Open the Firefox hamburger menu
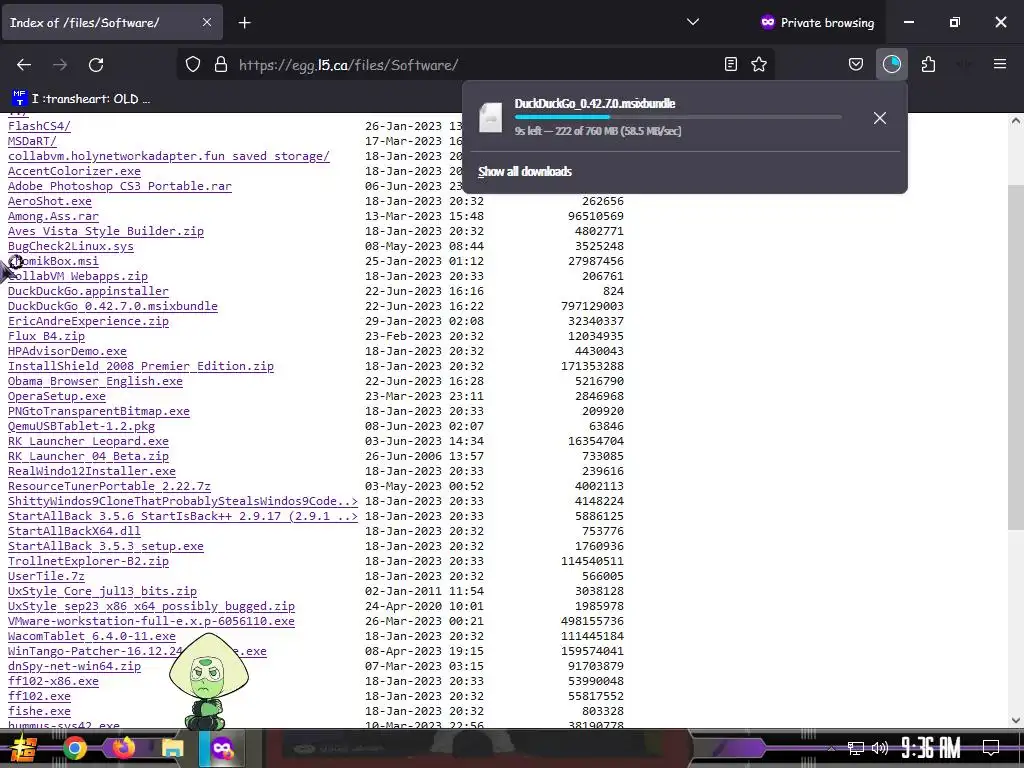The image size is (1024, 768). (1000, 64)
